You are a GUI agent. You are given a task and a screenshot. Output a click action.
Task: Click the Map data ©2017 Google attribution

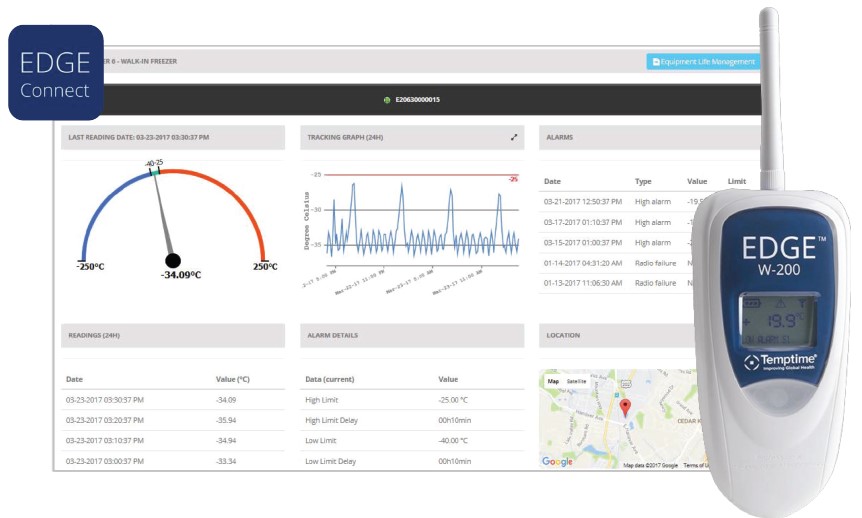click(650, 465)
